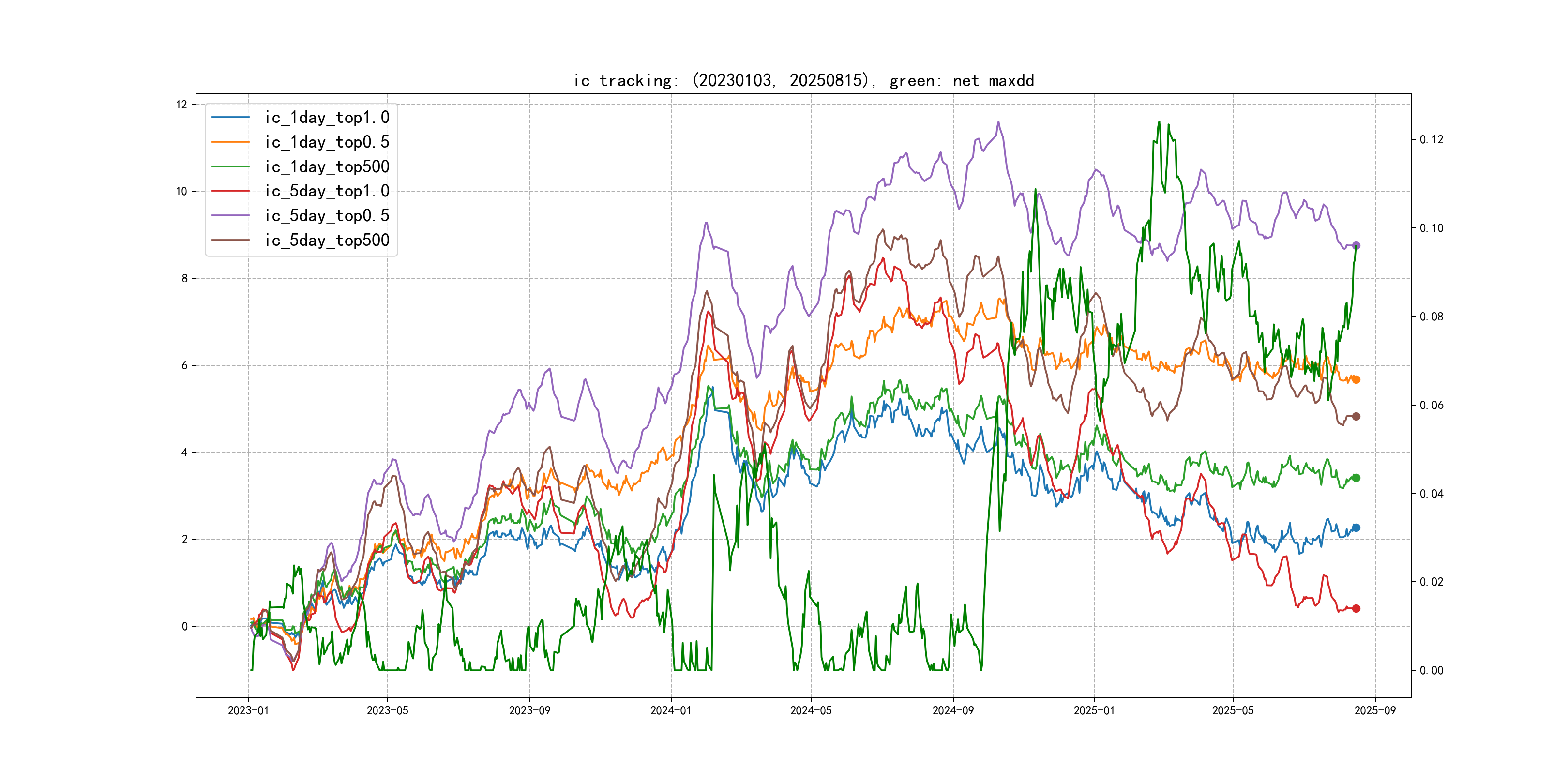Click the 0.12 right y-axis label
Image resolution: width=1568 pixels, height=784 pixels.
pyautogui.click(x=1431, y=139)
